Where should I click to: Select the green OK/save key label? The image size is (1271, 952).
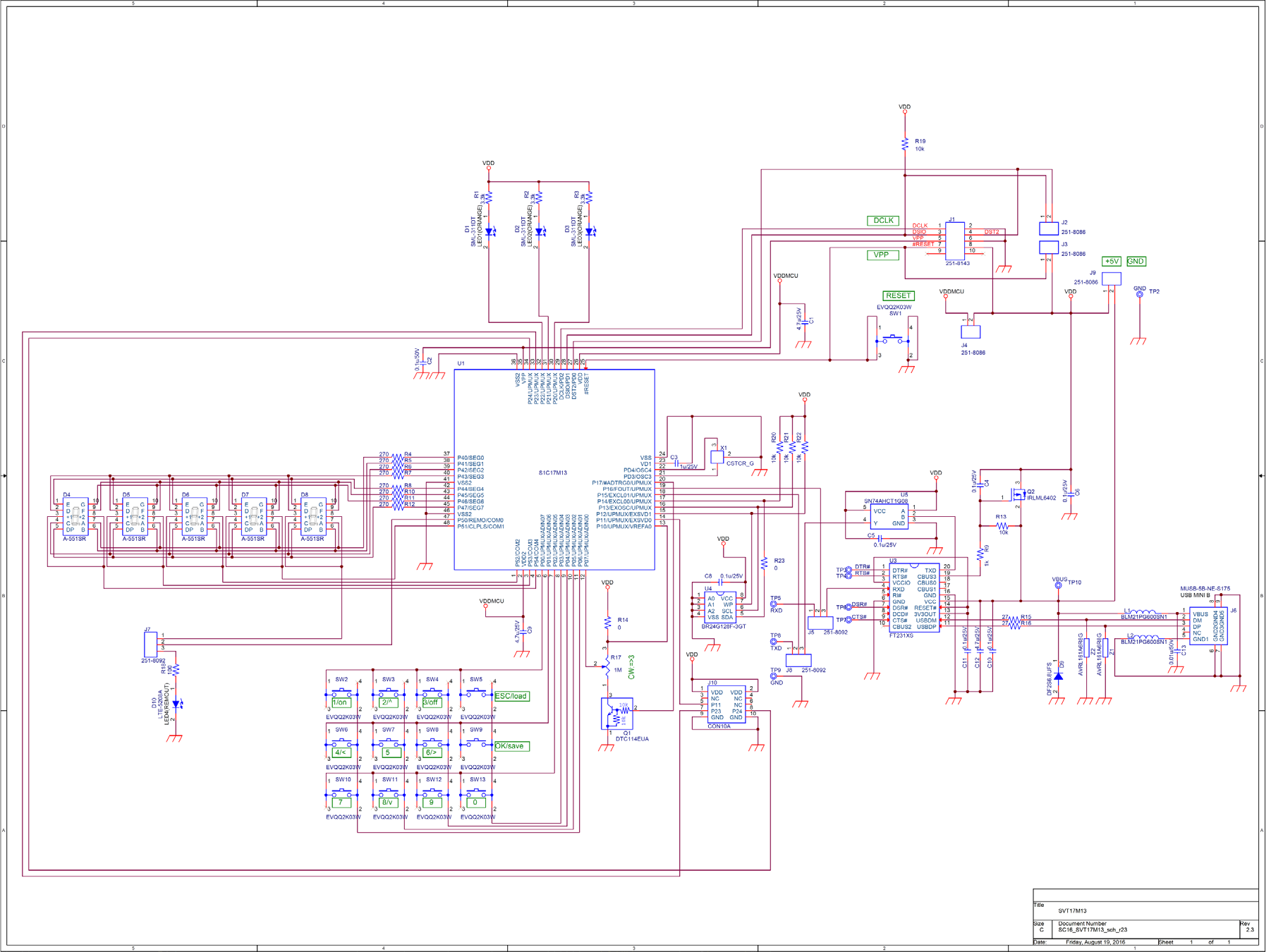coord(511,746)
